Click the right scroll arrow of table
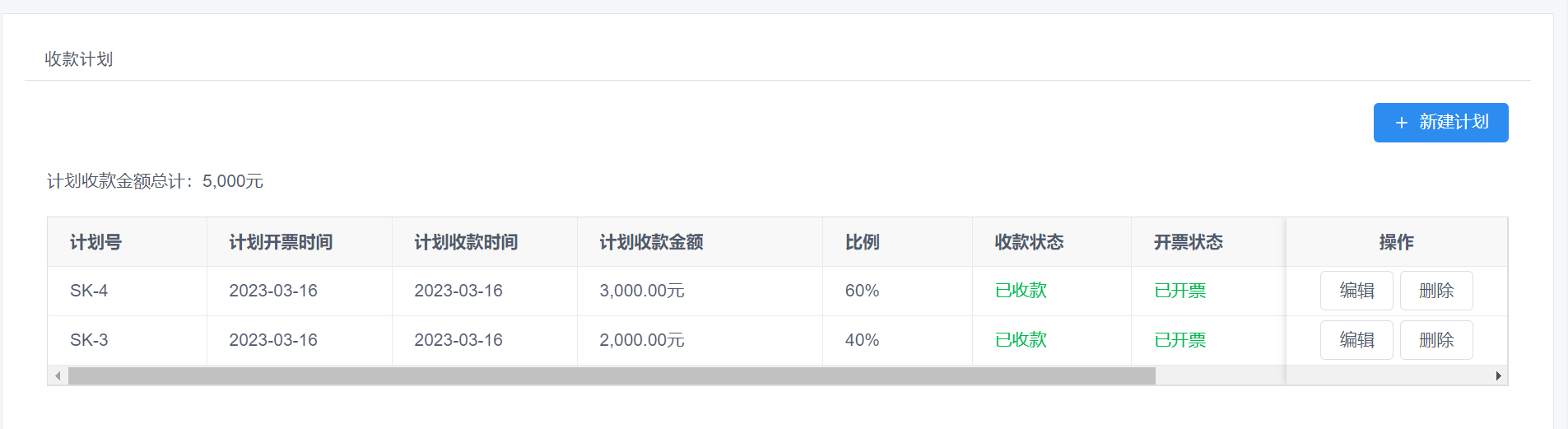Viewport: 1568px width, 429px height. pos(1498,375)
